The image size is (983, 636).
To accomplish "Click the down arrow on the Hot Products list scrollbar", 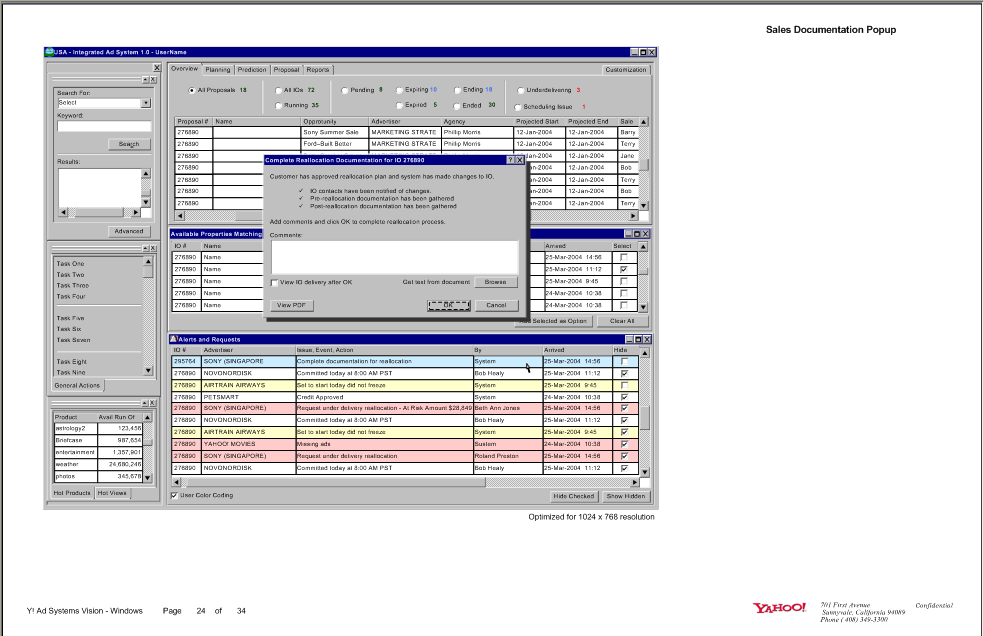I will (x=148, y=477).
